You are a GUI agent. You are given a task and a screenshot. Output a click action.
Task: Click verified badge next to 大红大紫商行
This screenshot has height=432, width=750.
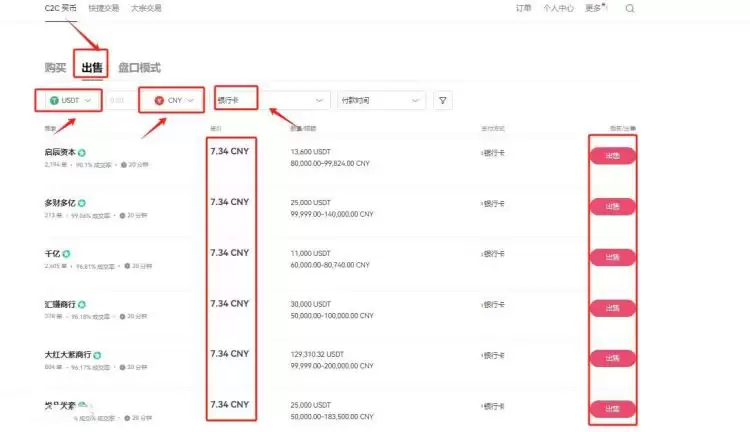coord(98,354)
